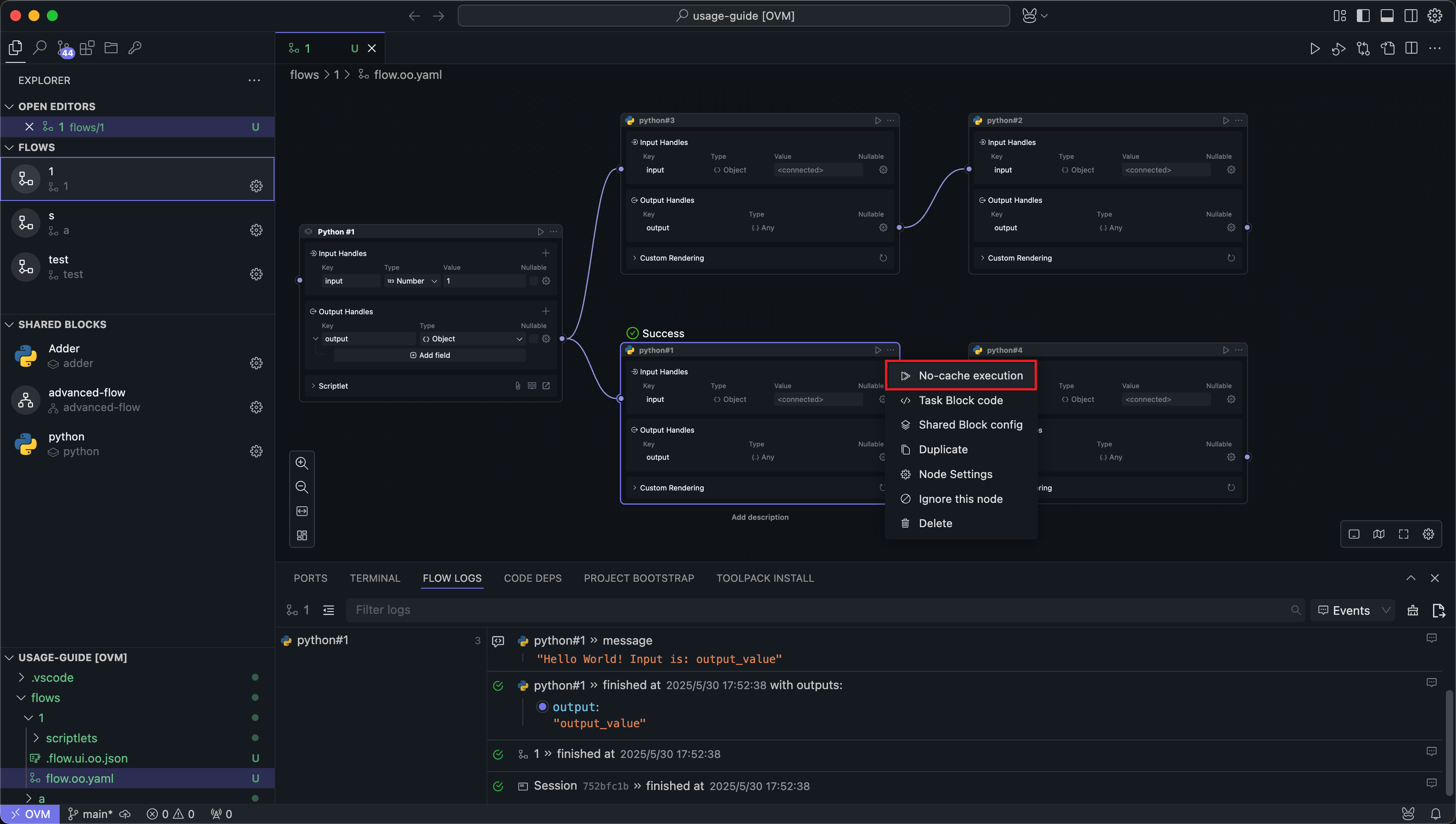Click the fit-to-width canvas icon
Viewport: 1456px width, 824px height.
(x=302, y=511)
